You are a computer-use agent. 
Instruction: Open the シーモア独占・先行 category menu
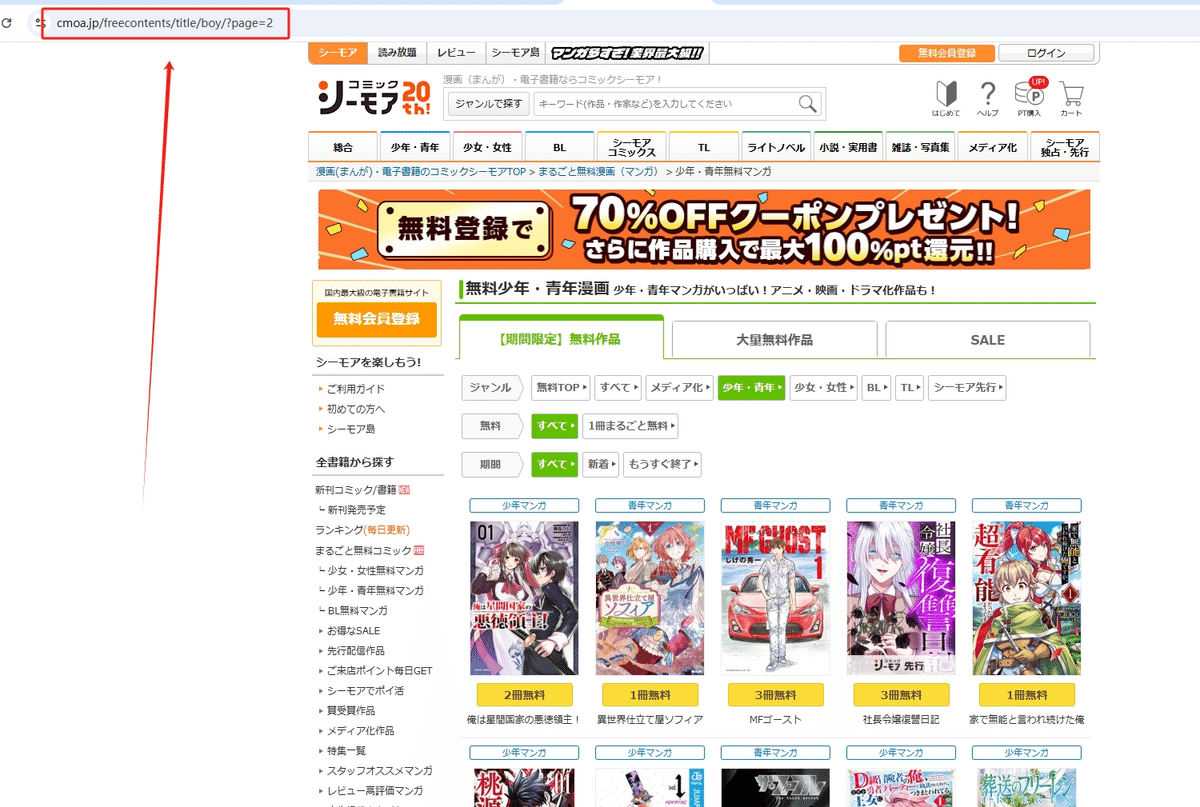pyautogui.click(x=1065, y=147)
